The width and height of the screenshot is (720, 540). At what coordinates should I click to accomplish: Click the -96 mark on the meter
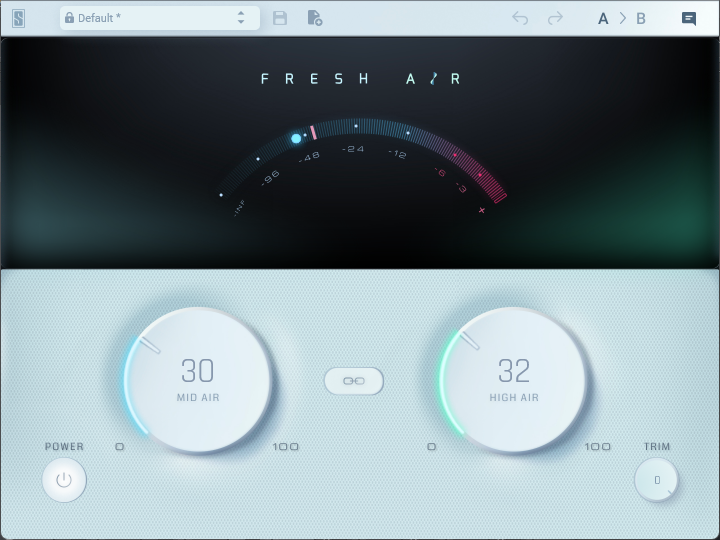tap(270, 178)
